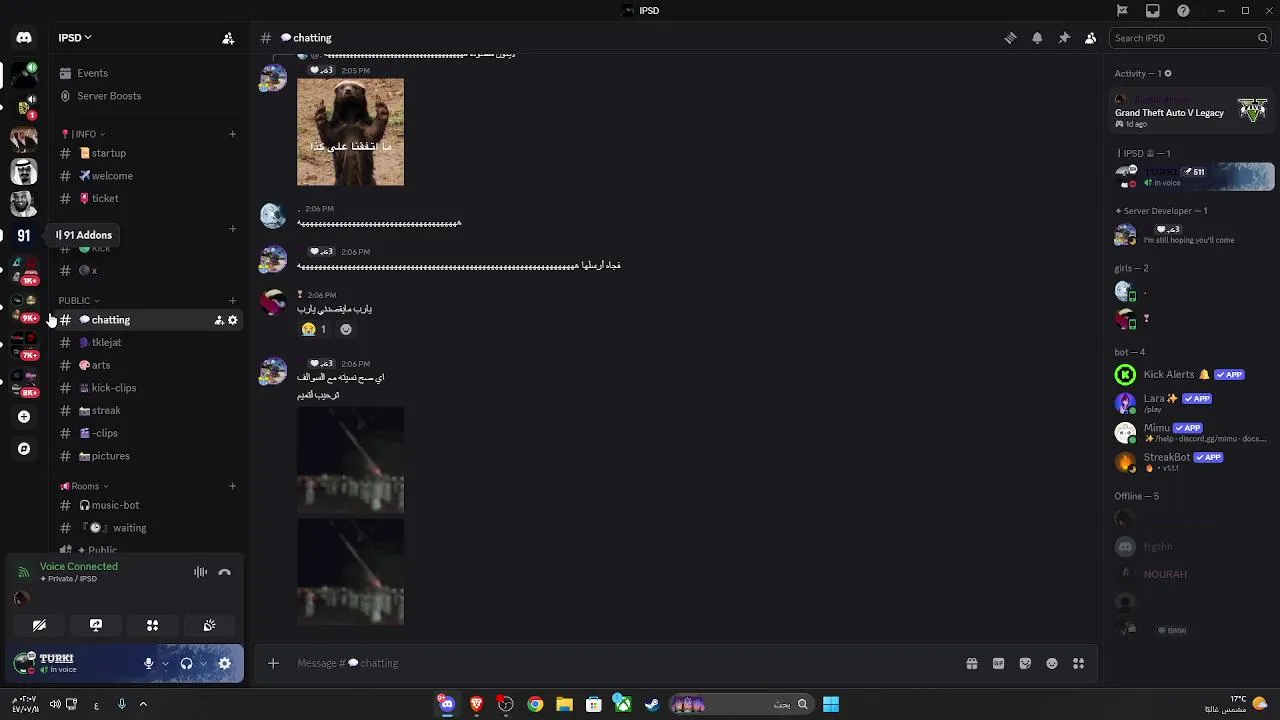The width and height of the screenshot is (1280, 720).
Task: Open Discord direct messages home
Action: point(24,38)
